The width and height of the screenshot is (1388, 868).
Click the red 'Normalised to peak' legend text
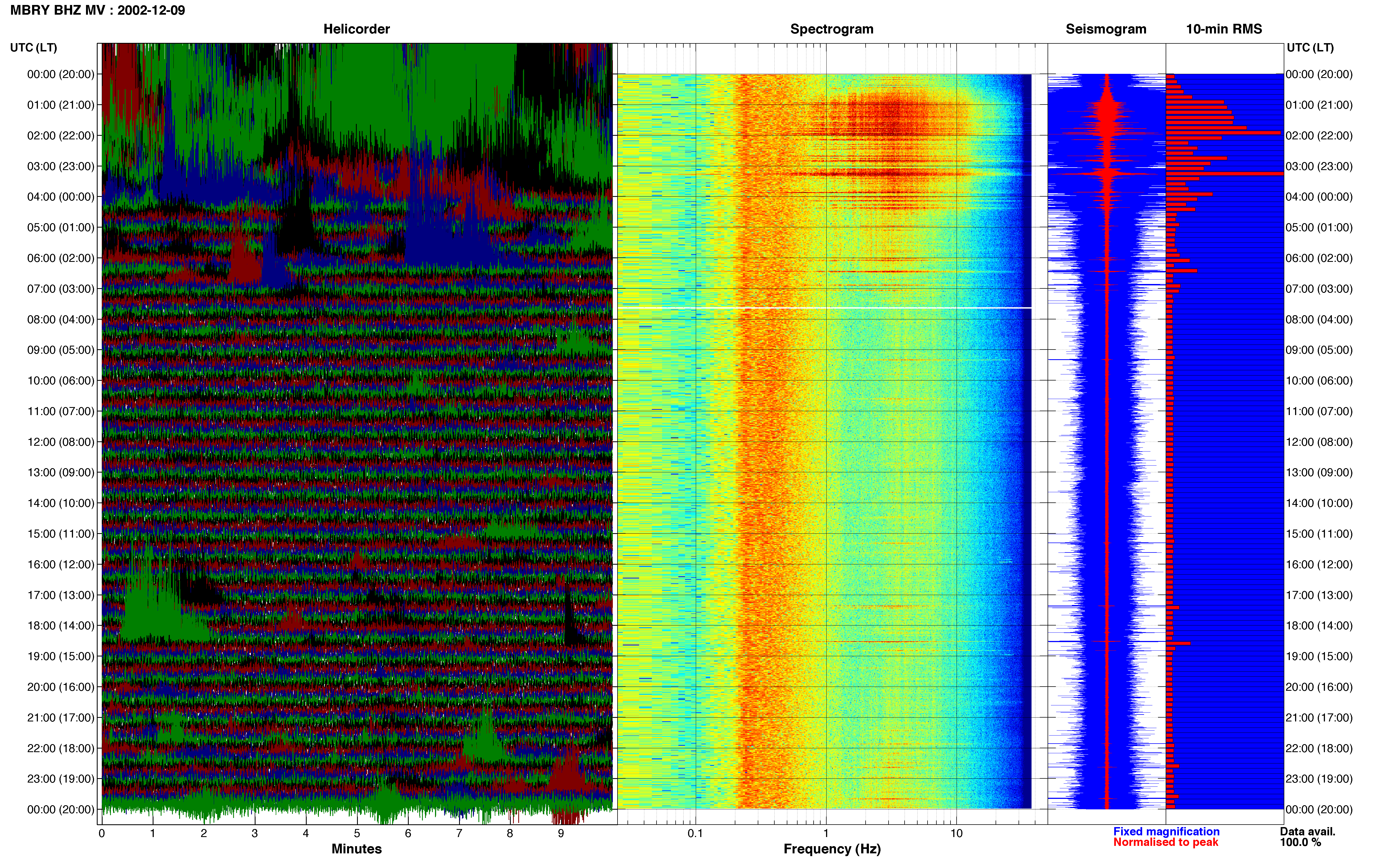(x=1165, y=842)
